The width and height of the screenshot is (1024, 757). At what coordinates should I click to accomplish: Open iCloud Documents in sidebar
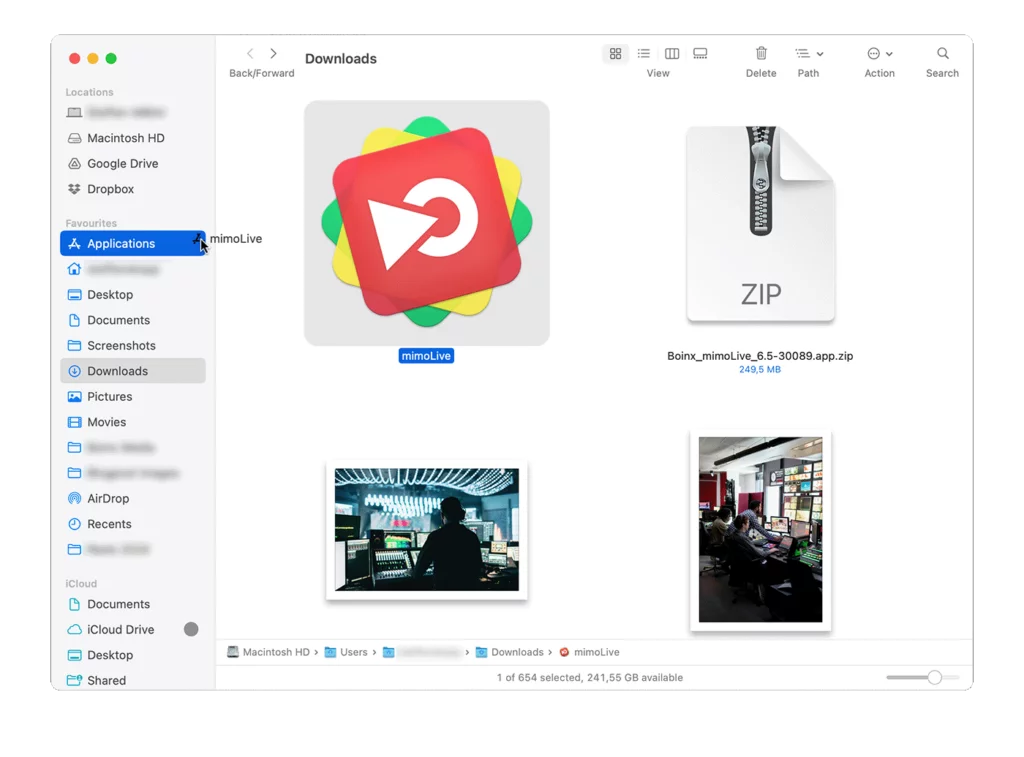pyautogui.click(x=133, y=604)
